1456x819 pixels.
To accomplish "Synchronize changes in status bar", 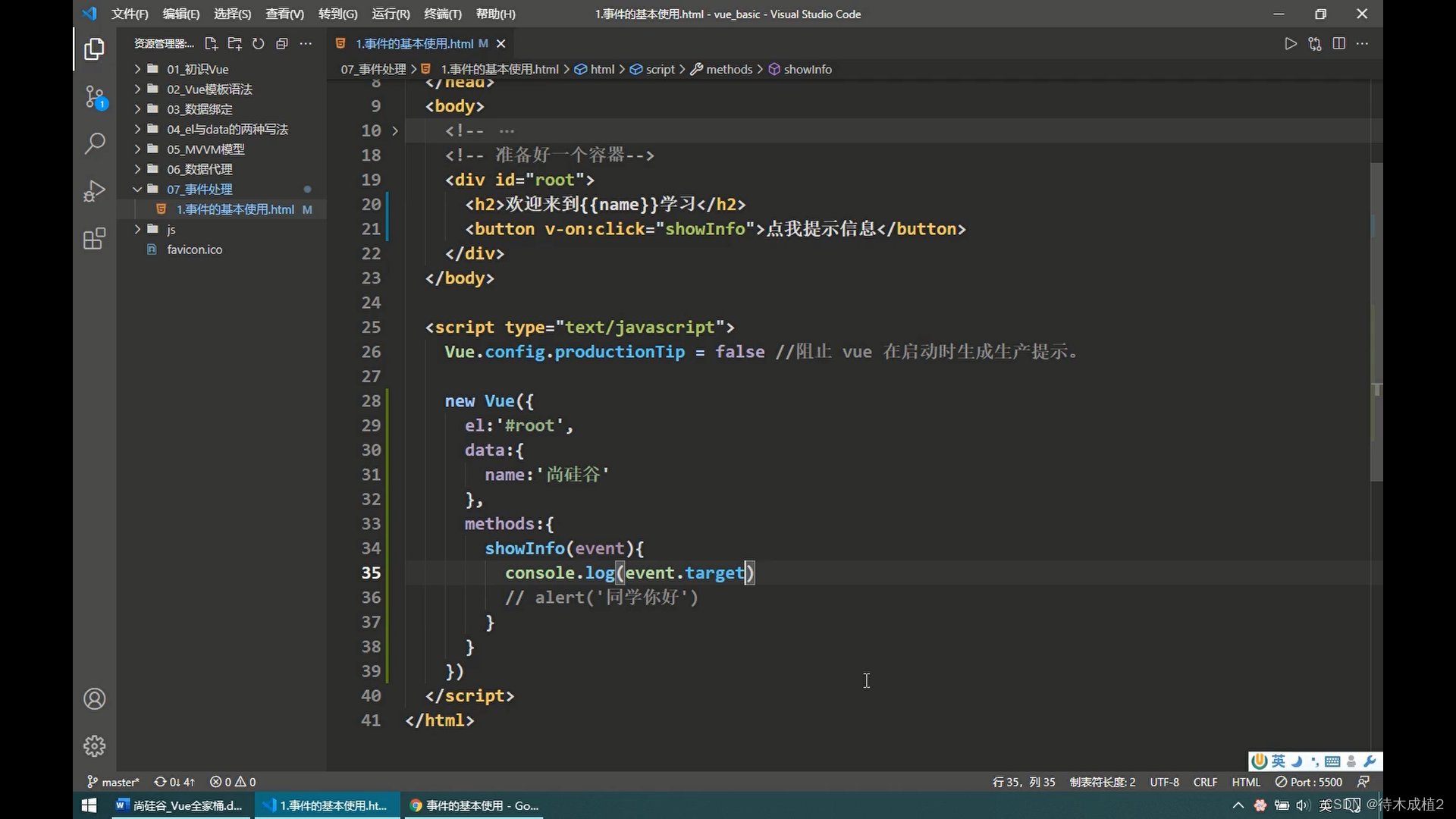I will coord(174,782).
